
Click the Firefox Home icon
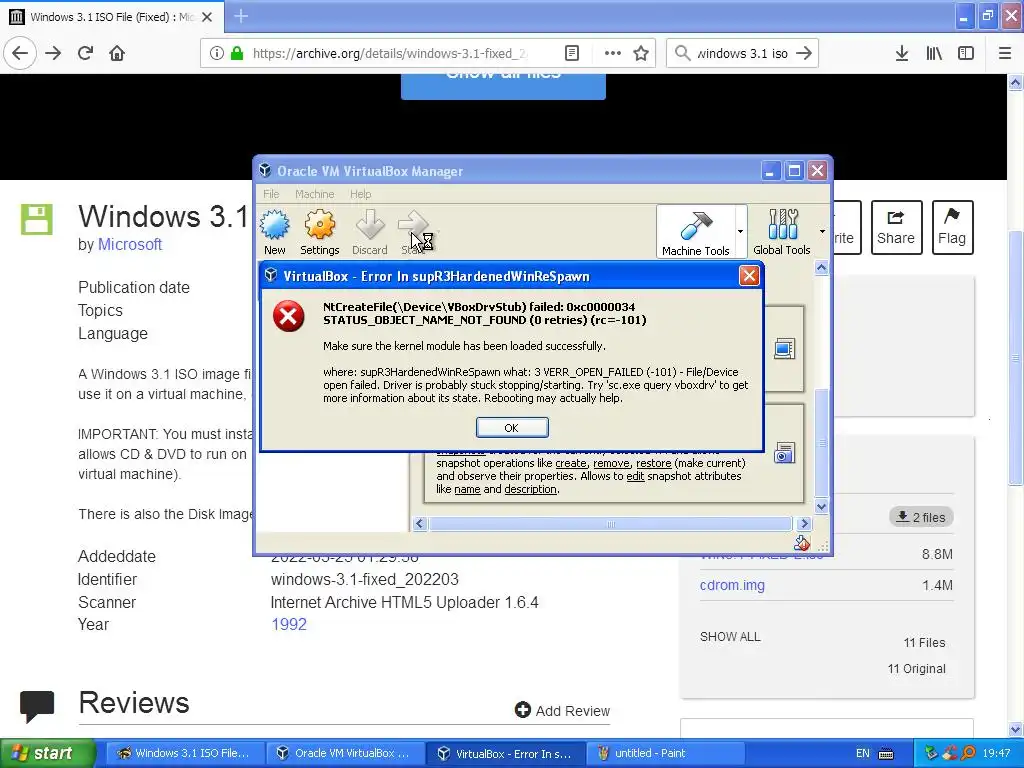[117, 53]
